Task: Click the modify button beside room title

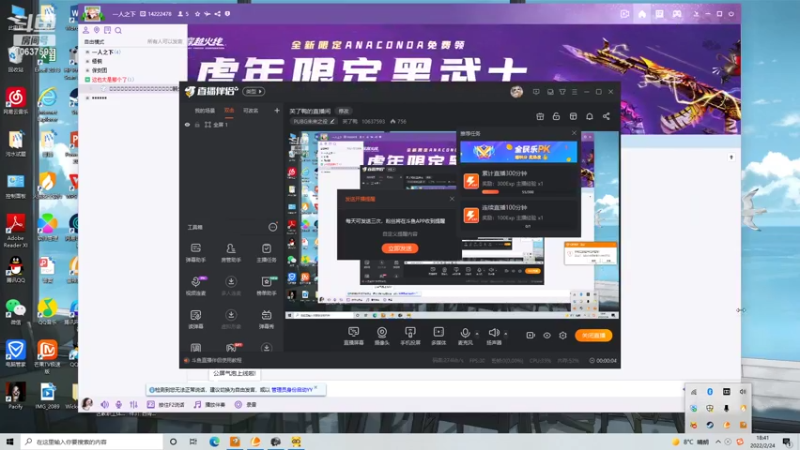Action: [x=344, y=111]
